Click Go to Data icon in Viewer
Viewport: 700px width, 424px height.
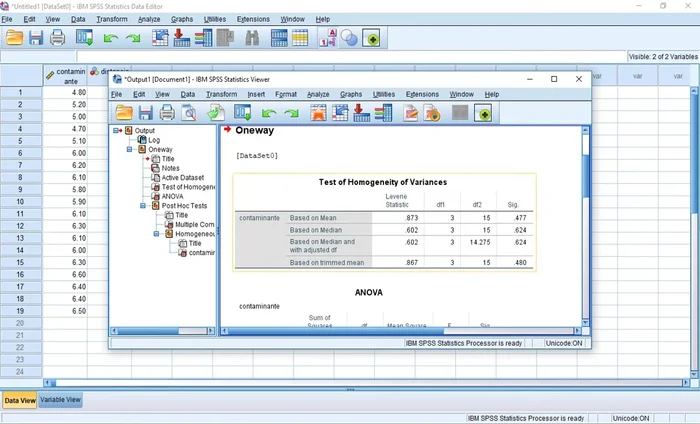pos(320,113)
